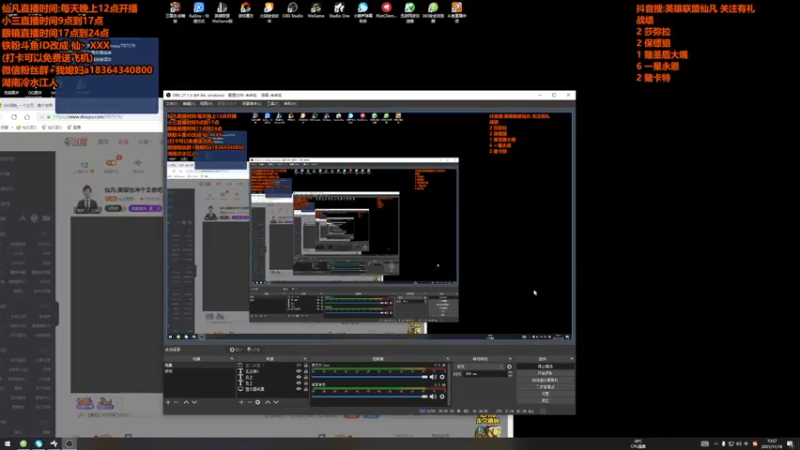800x450 pixels.
Task: Launch the Studio One desktop shortcut
Action: pos(339,10)
